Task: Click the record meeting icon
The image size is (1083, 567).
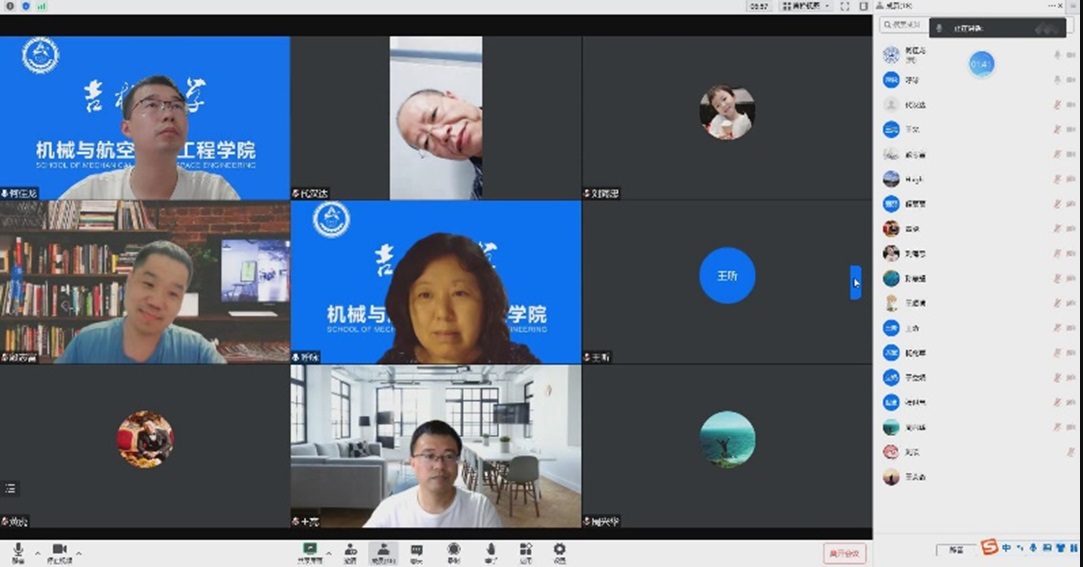Action: point(453,550)
